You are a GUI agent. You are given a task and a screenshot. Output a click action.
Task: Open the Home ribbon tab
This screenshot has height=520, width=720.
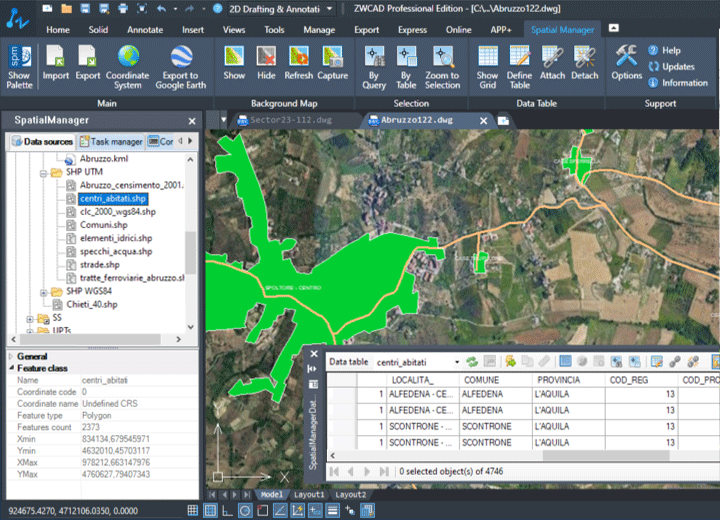click(58, 30)
